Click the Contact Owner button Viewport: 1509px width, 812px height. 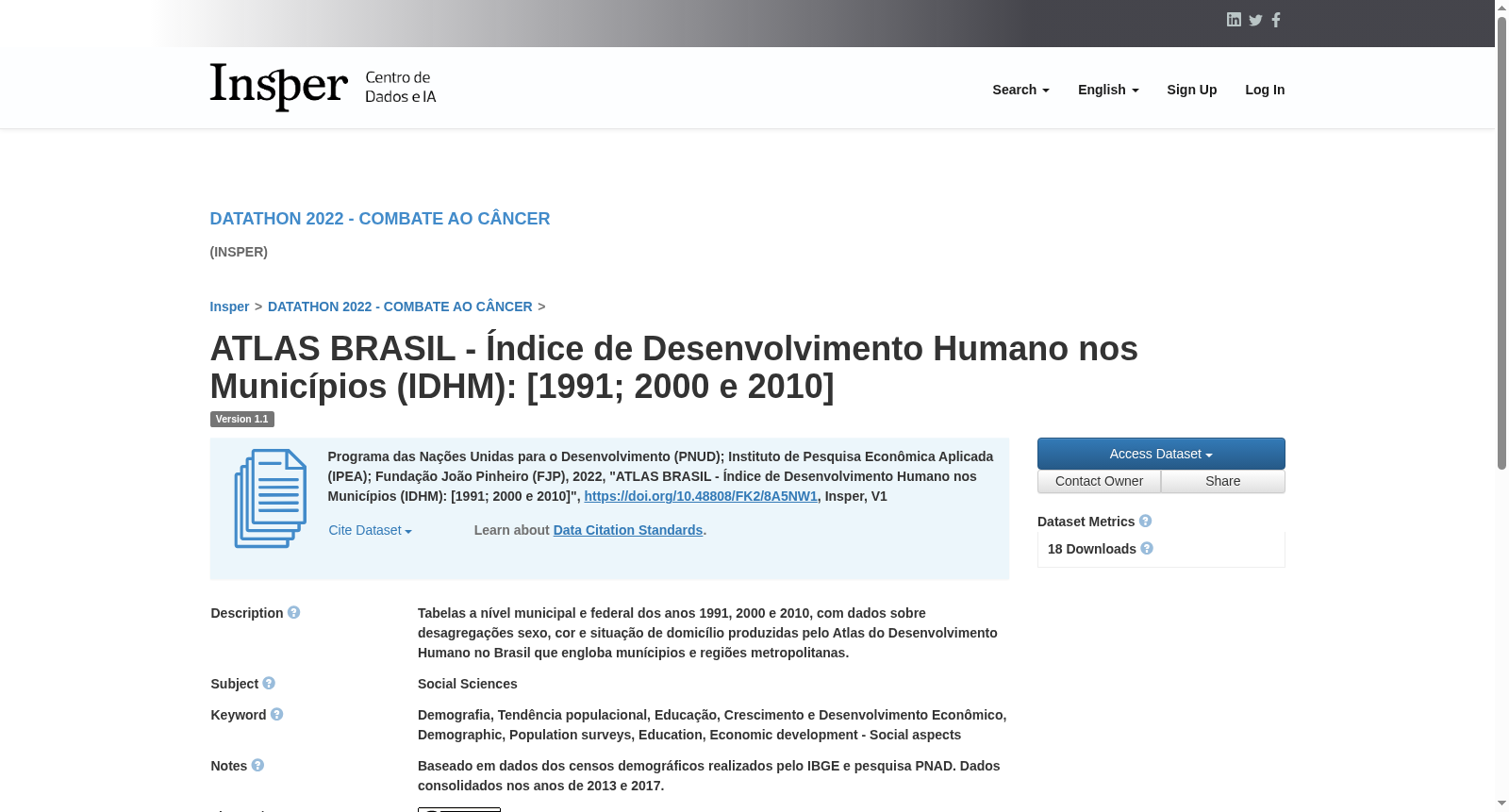tap(1099, 481)
